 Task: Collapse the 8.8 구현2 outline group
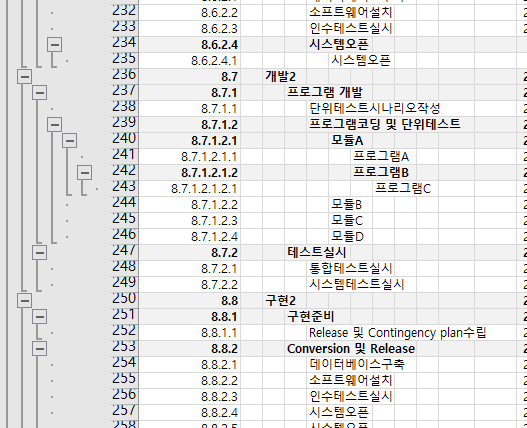click(25, 301)
